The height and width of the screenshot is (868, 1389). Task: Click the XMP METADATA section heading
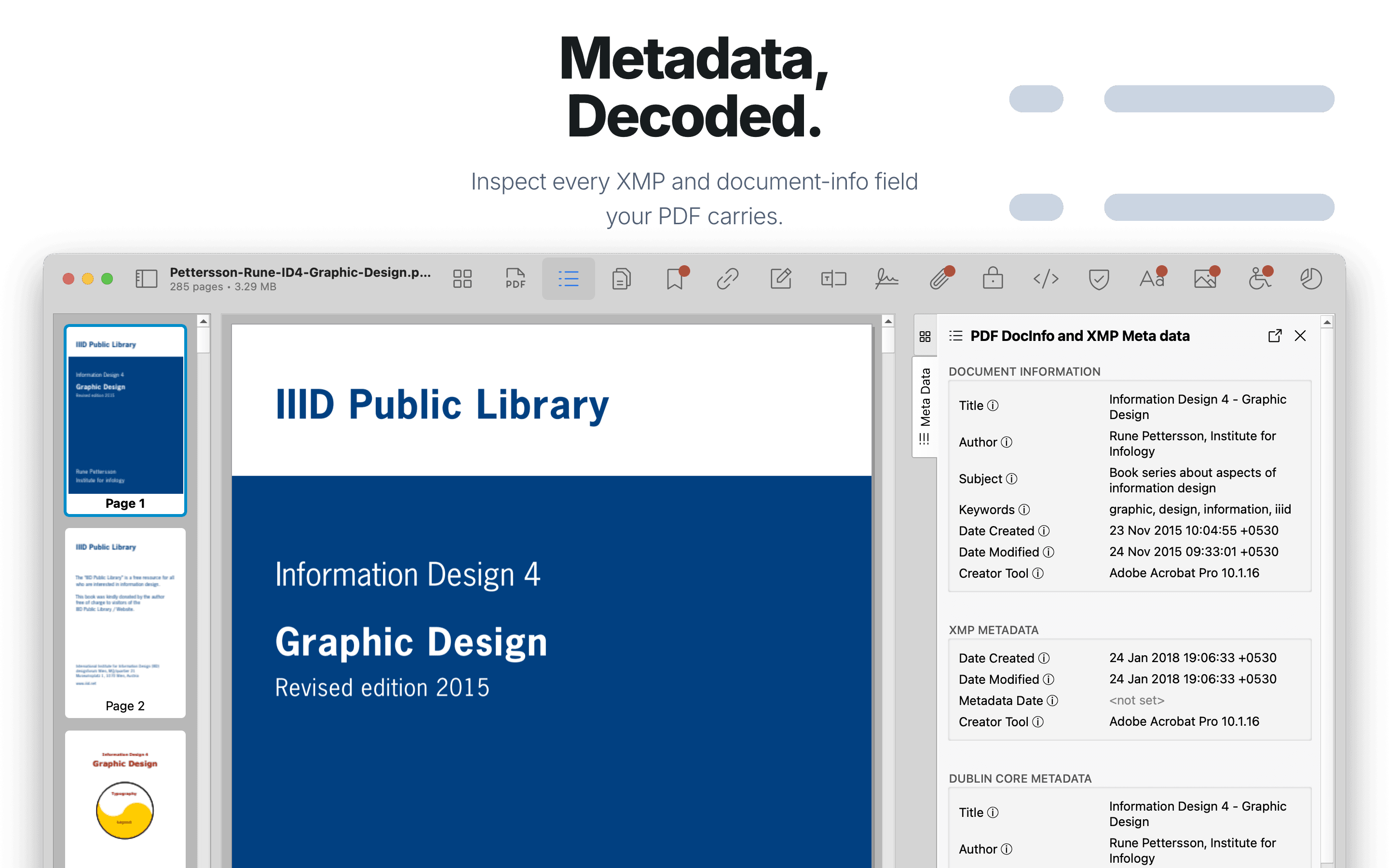pyautogui.click(x=994, y=630)
